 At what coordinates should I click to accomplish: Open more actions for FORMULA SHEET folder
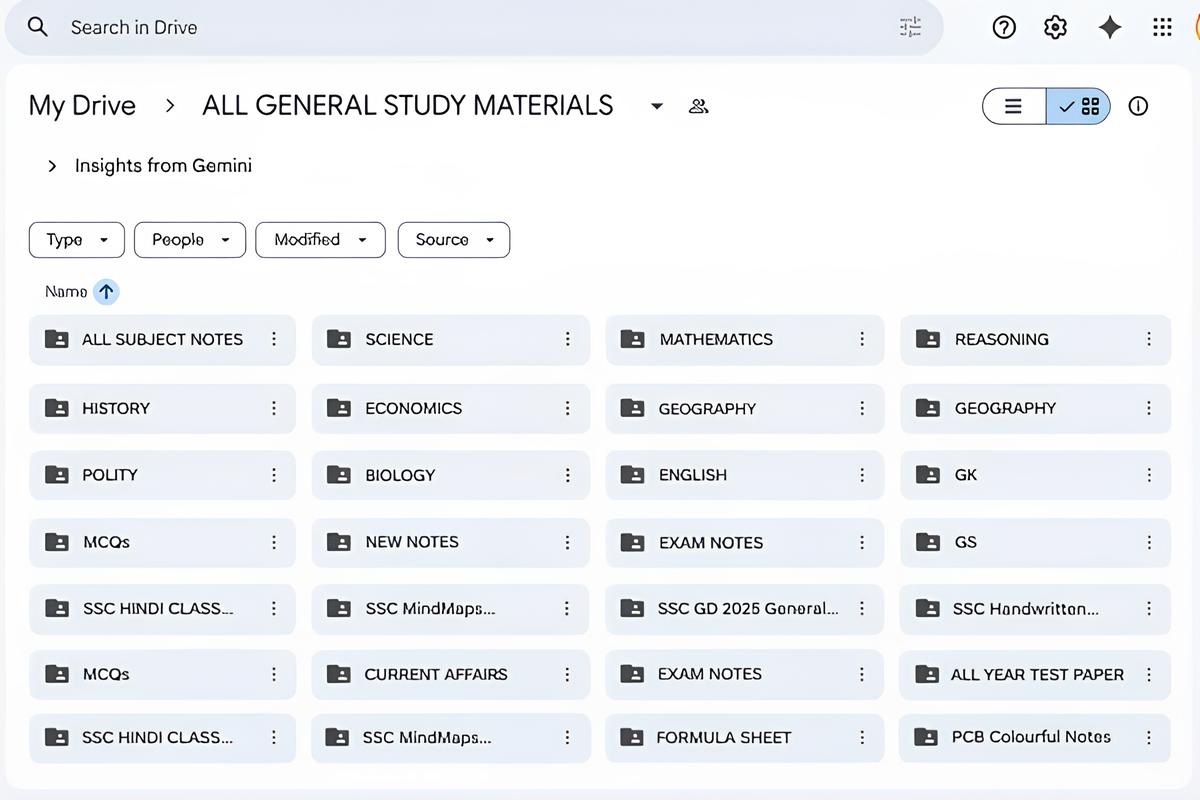(x=862, y=737)
